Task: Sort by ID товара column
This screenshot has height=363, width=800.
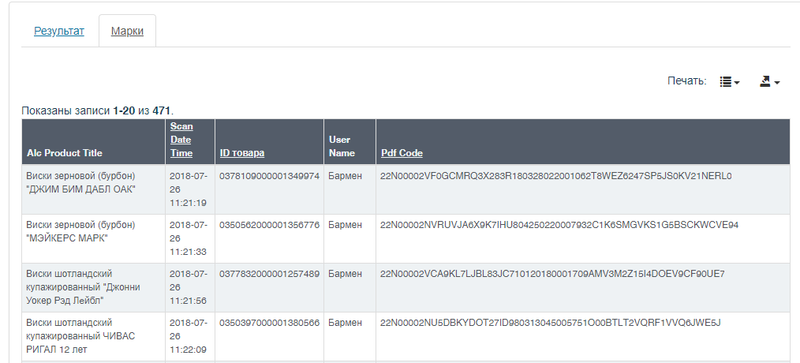Action: pos(242,153)
